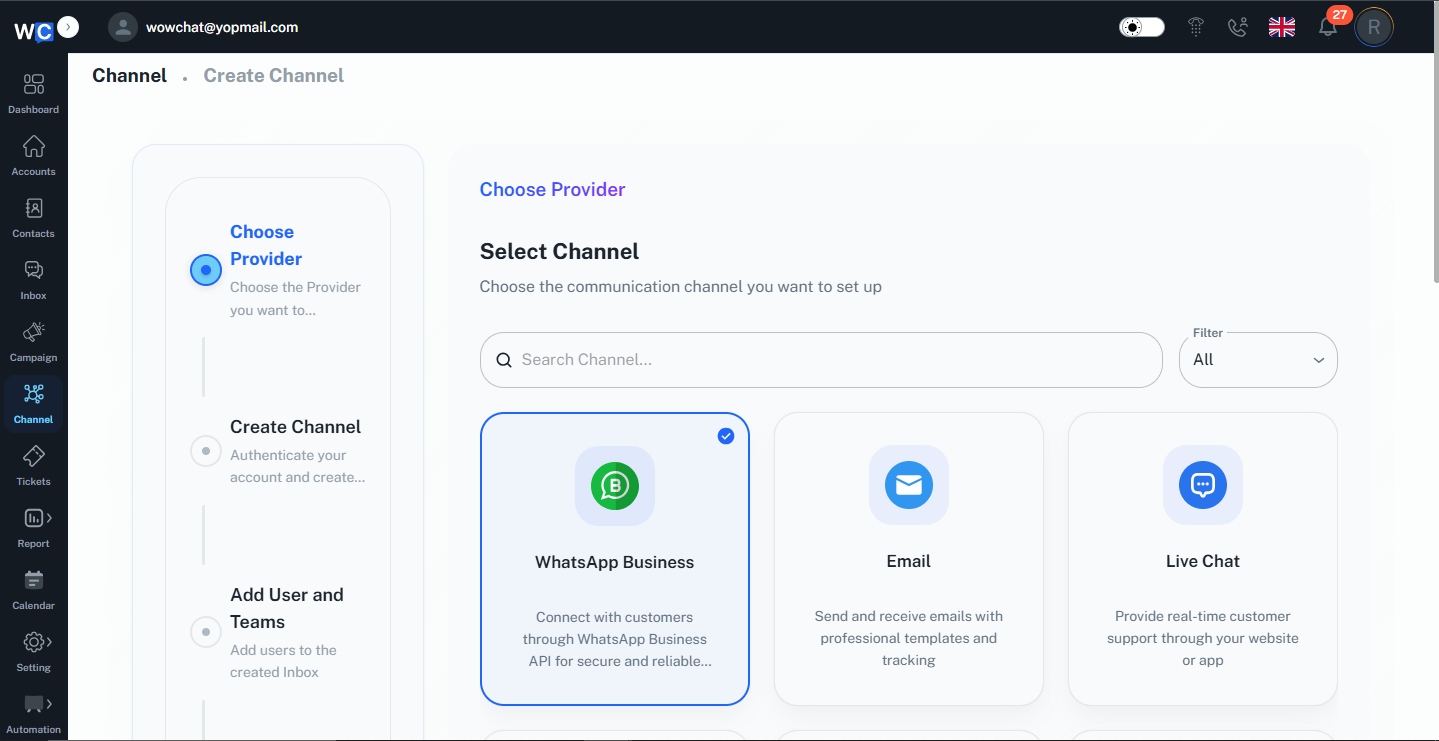Expand the Setting submenu chevron
1439x741 pixels.
tap(49, 642)
